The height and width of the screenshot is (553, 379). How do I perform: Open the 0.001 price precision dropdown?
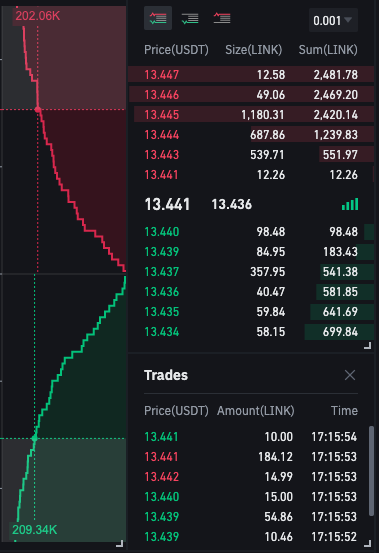[333, 20]
